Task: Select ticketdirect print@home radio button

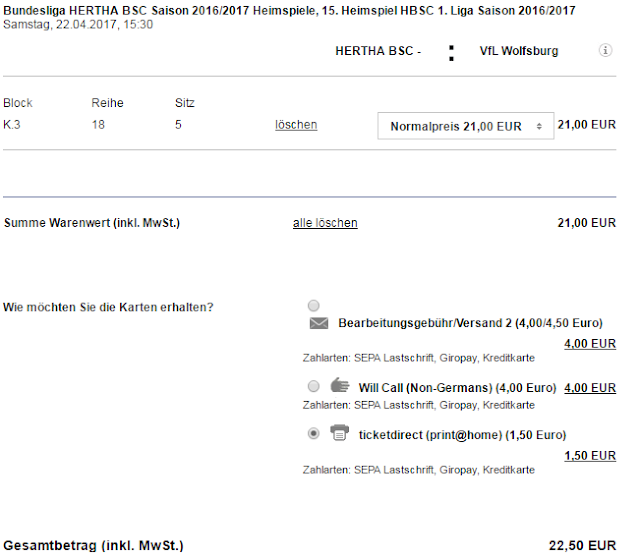Action: click(x=313, y=433)
